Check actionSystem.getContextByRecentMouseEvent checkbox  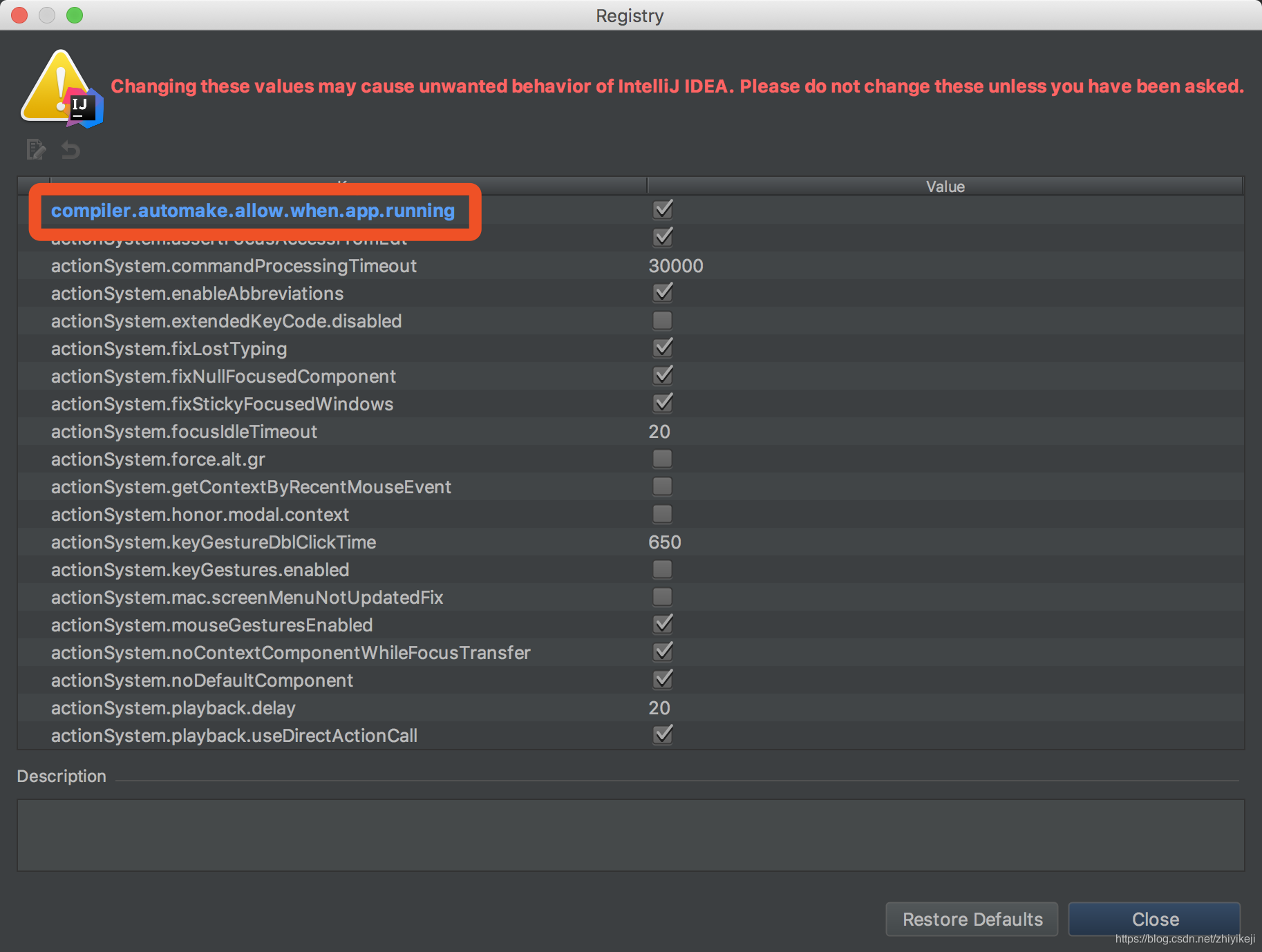[x=662, y=486]
